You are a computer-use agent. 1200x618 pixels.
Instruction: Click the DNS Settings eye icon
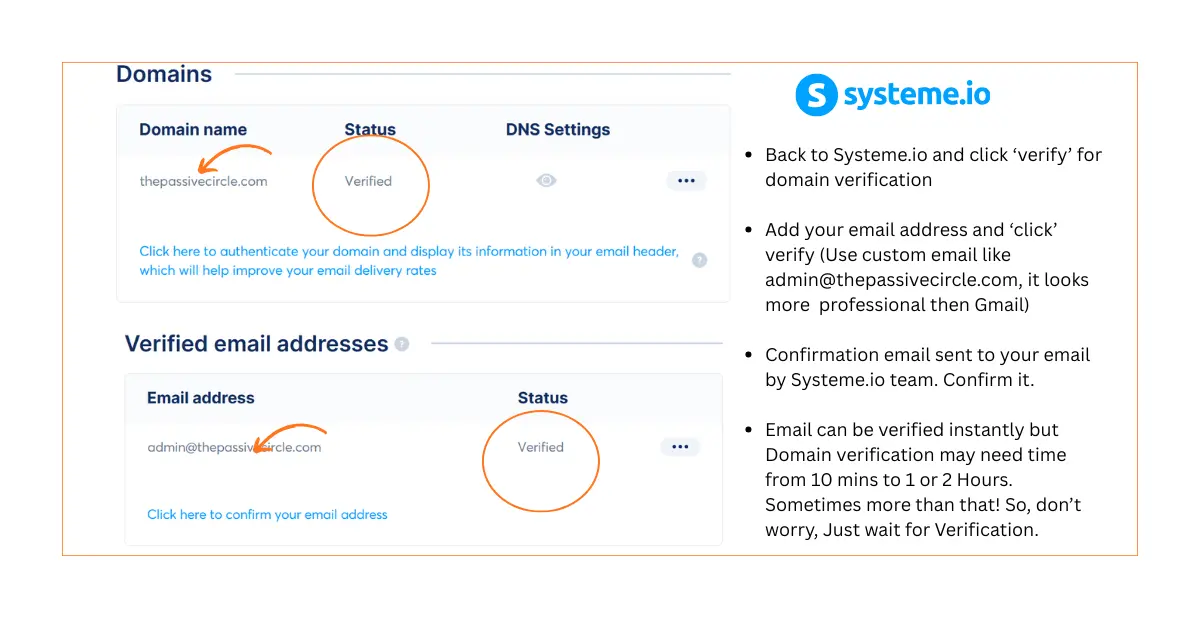pos(546,181)
